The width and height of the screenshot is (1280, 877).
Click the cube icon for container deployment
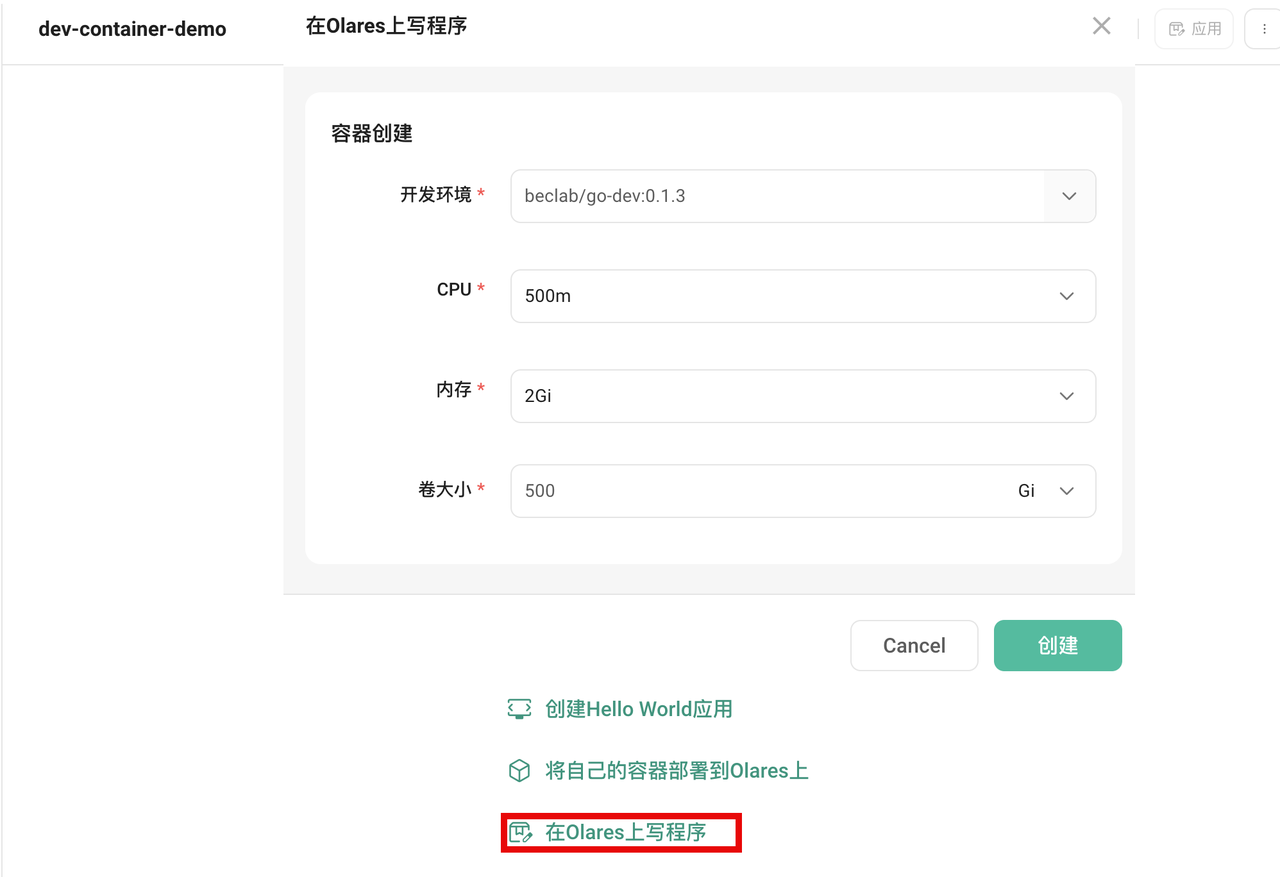click(519, 771)
